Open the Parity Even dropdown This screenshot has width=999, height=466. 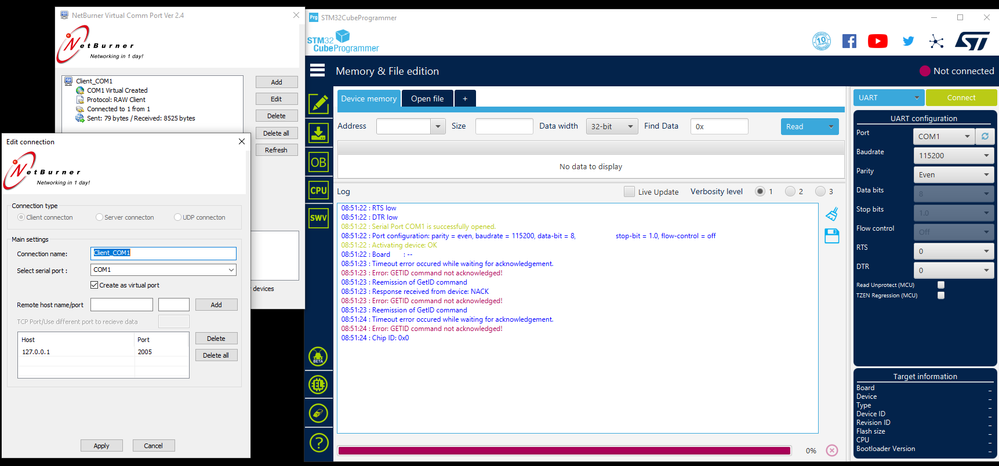(x=953, y=174)
